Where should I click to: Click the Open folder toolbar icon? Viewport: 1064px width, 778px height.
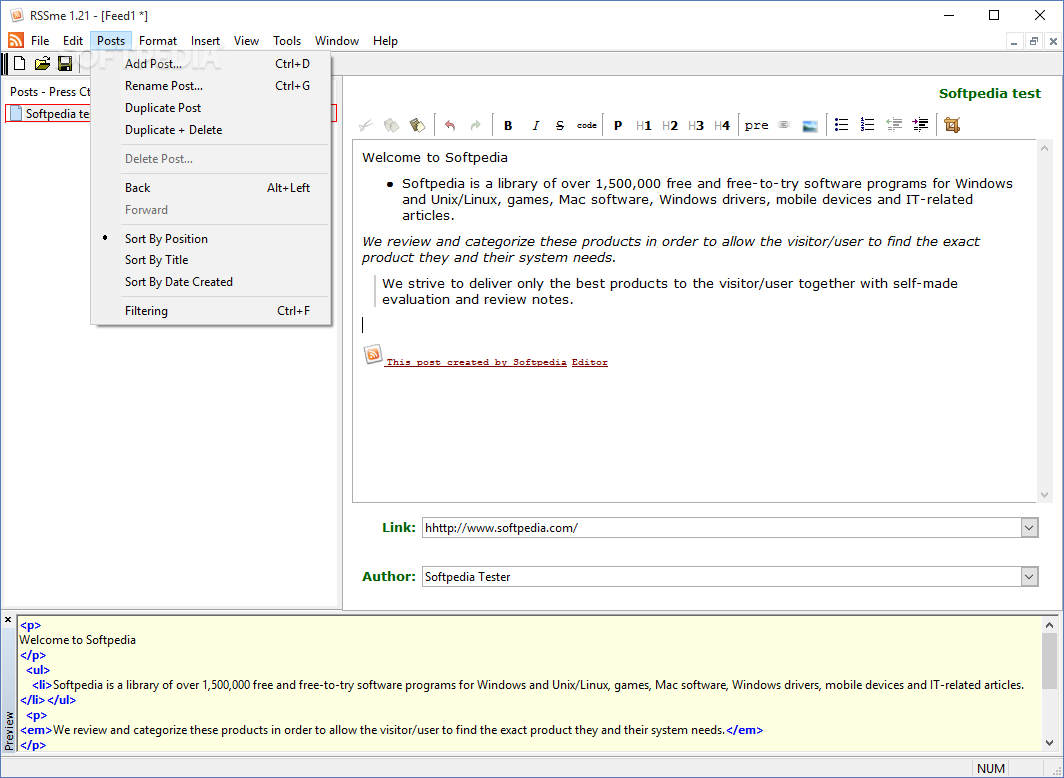click(43, 64)
